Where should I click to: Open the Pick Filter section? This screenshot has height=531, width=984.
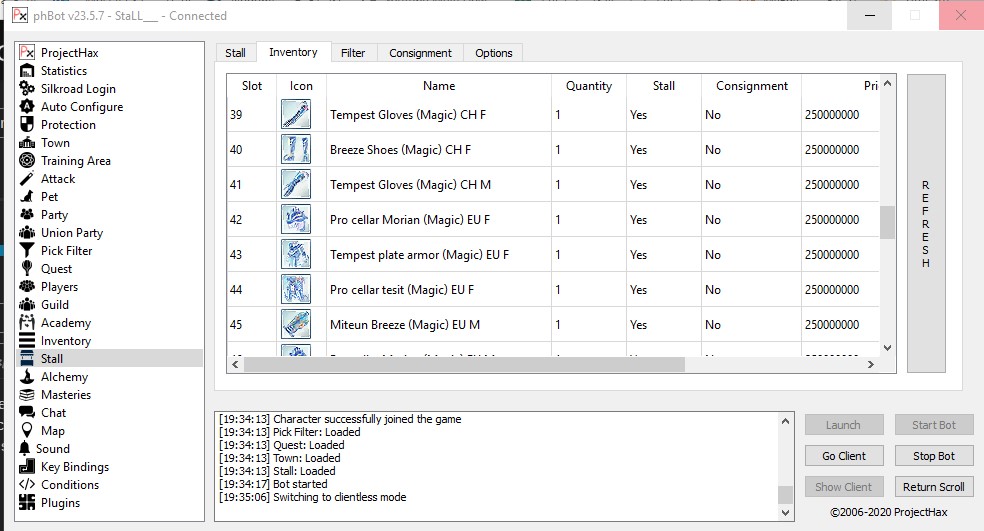(x=66, y=251)
